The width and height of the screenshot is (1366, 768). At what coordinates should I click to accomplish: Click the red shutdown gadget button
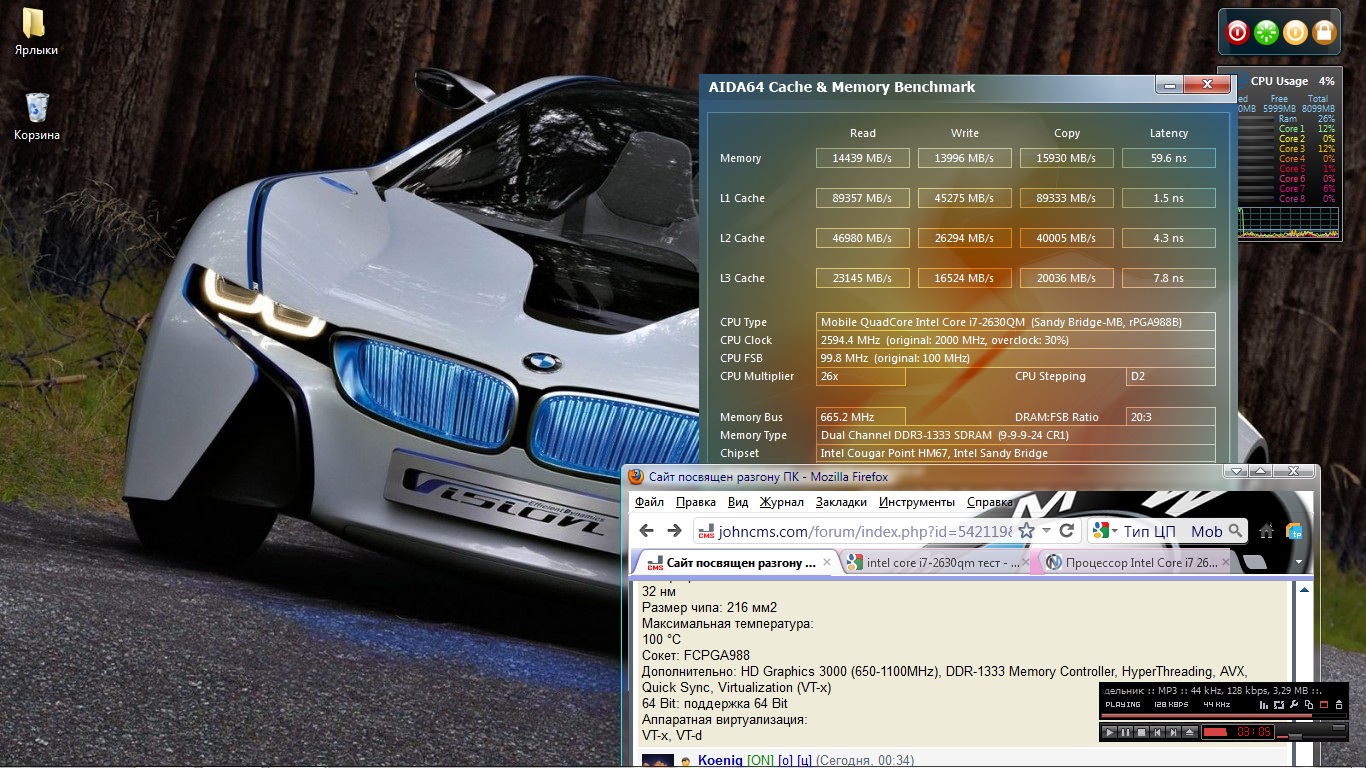1237,33
